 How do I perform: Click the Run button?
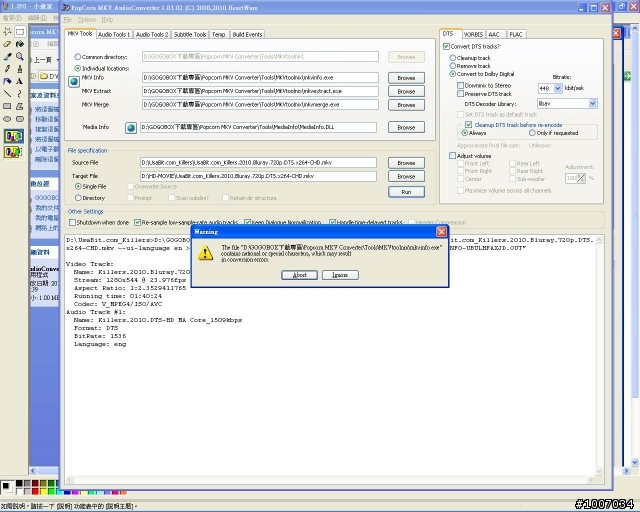click(x=406, y=192)
